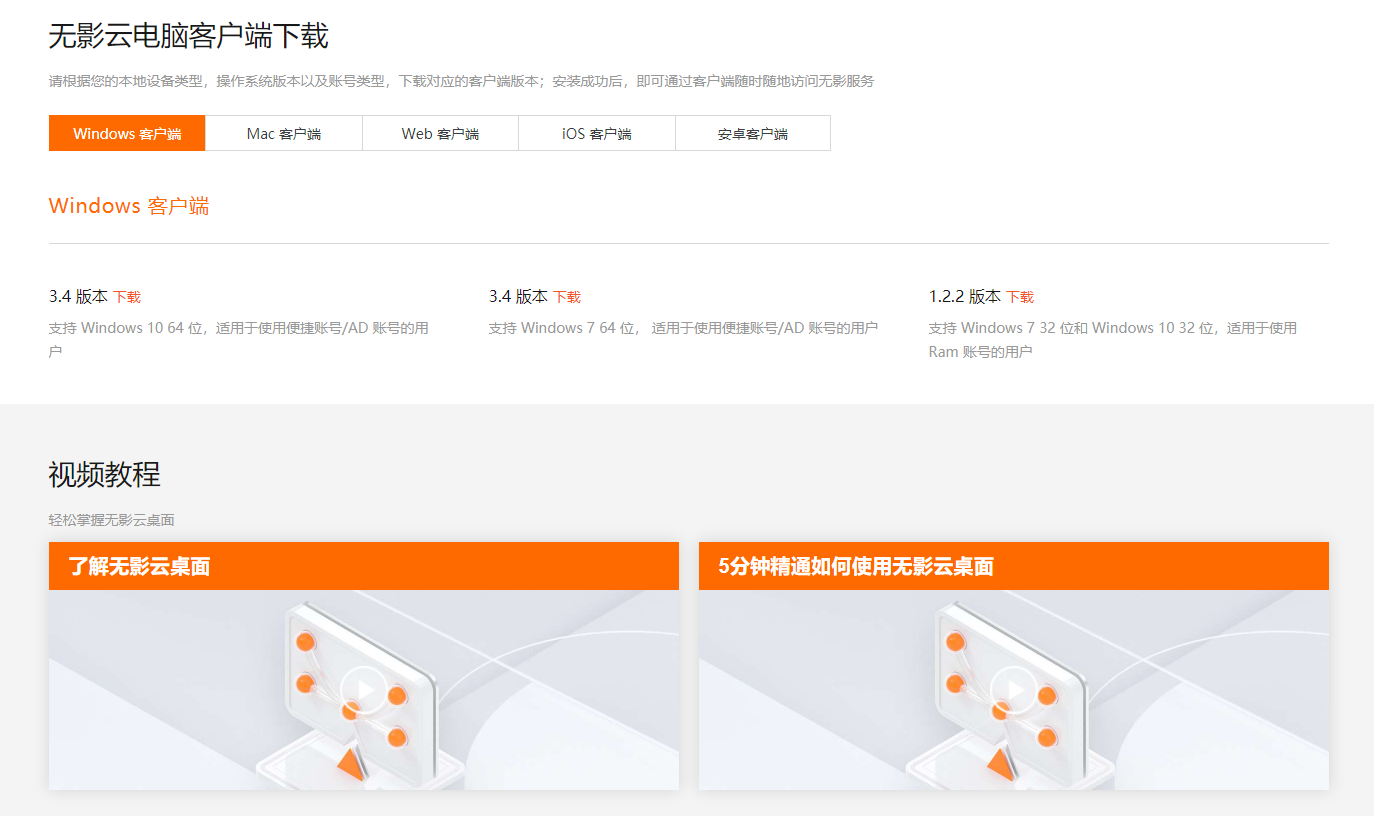Click the 了解无影云桌面 orange title bar
The height and width of the screenshot is (816, 1374).
(x=364, y=566)
